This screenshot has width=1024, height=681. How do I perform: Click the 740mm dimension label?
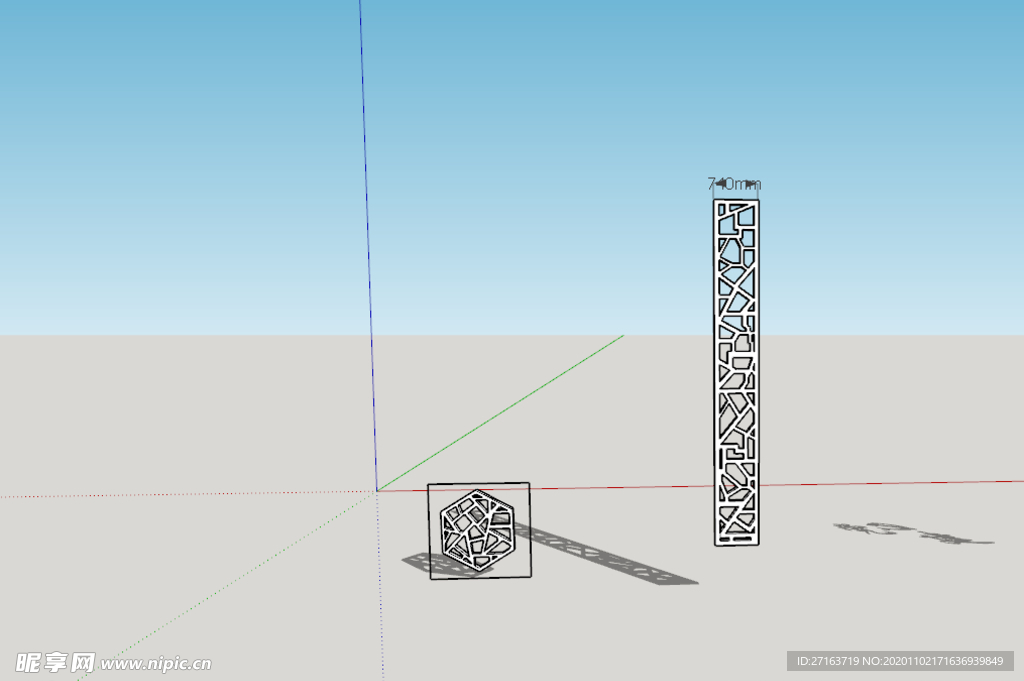(734, 184)
